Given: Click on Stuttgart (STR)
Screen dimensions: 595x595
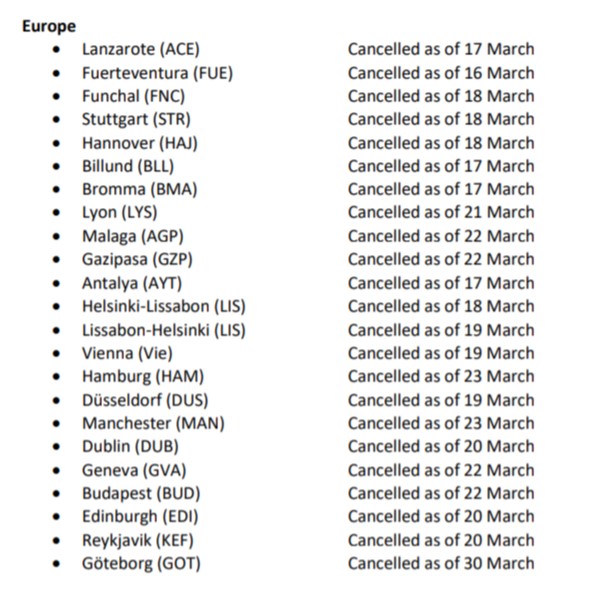Looking at the screenshot, I should point(136,120).
